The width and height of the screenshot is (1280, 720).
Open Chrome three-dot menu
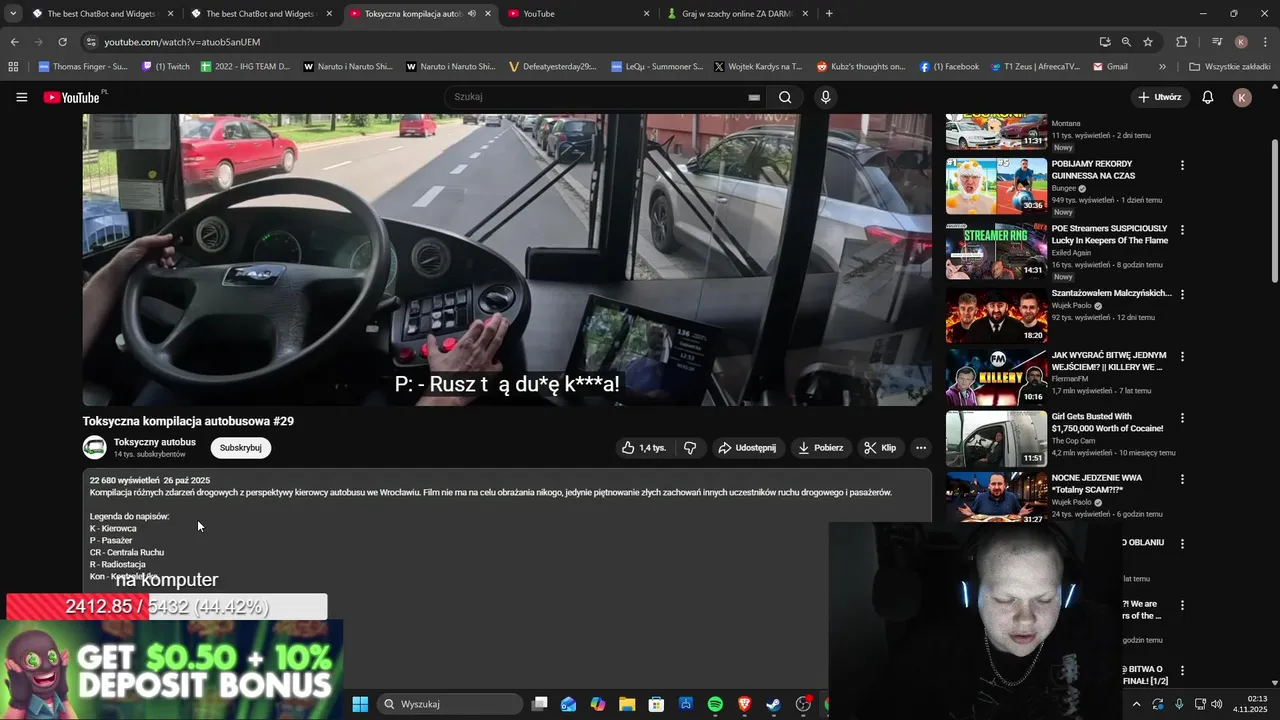pos(1264,42)
